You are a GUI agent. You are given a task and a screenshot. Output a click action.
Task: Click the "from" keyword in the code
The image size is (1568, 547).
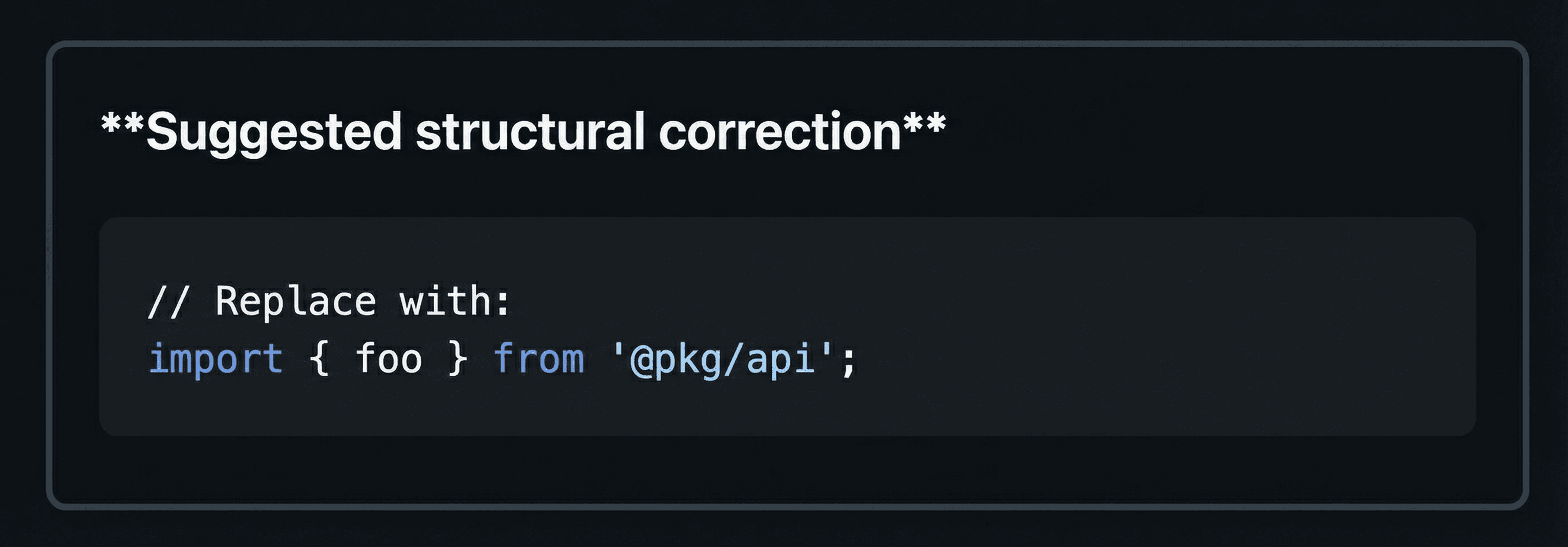pyautogui.click(x=539, y=358)
